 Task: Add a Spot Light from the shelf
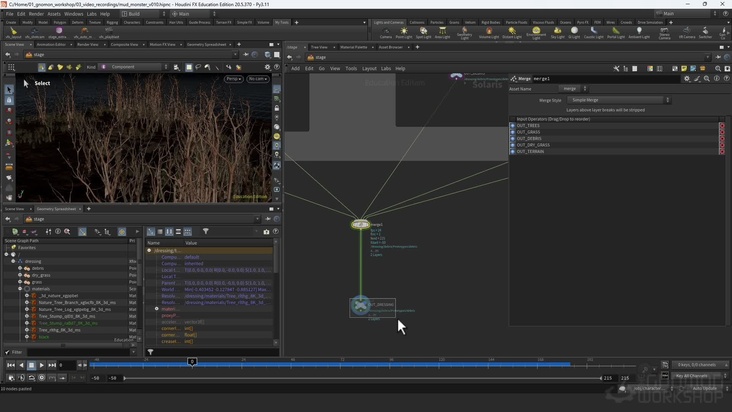[423, 33]
